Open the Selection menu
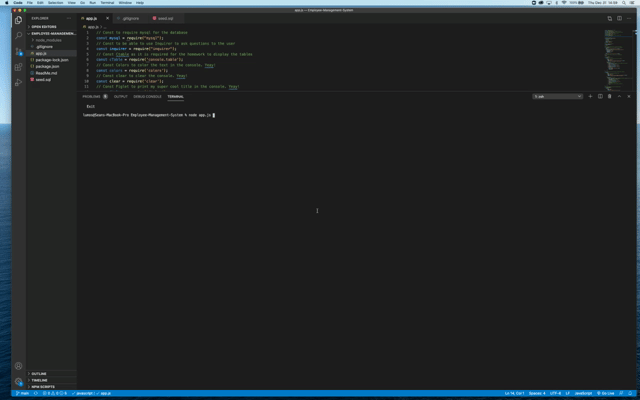The height and width of the screenshot is (400, 640). click(x=56, y=2)
